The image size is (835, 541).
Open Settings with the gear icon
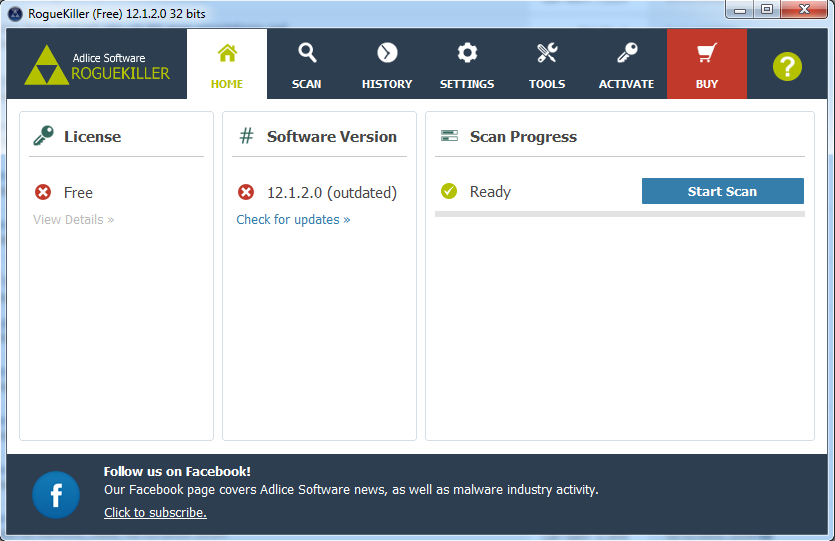click(x=467, y=64)
